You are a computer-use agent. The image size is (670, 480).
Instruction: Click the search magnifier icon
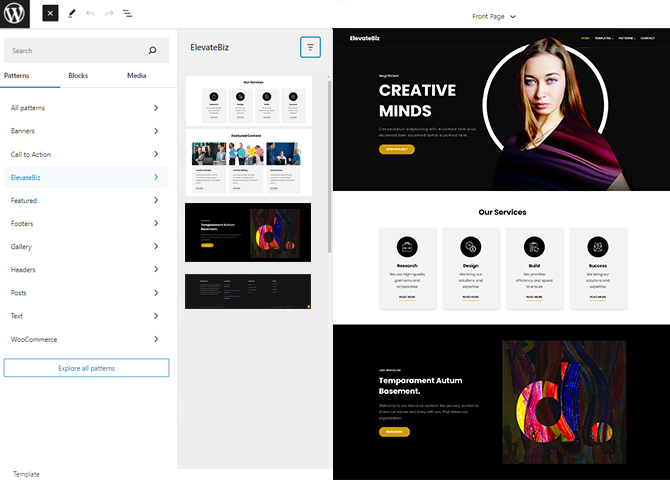[x=152, y=50]
